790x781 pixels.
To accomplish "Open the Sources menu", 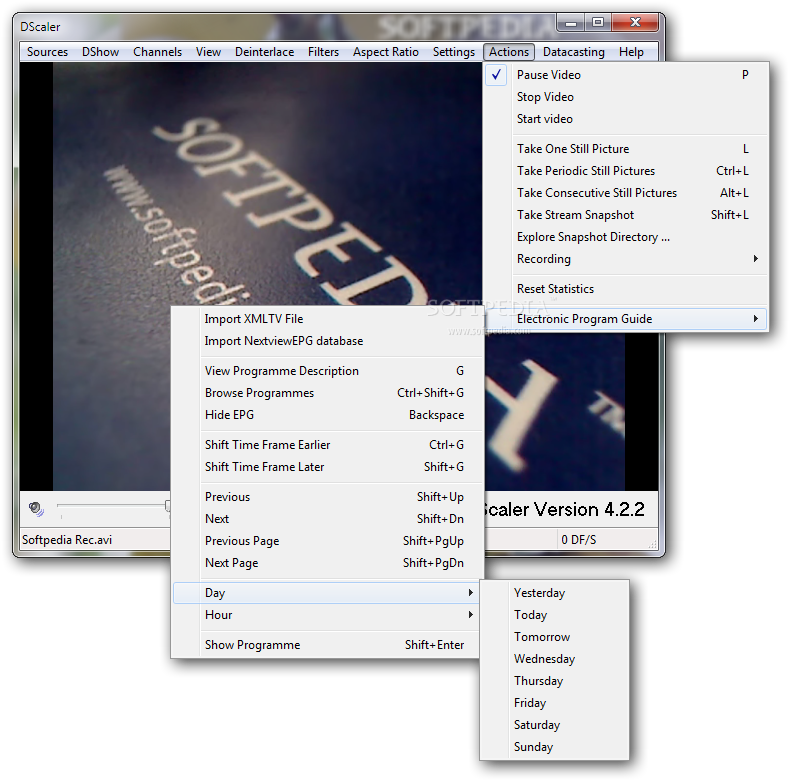I will [47, 52].
